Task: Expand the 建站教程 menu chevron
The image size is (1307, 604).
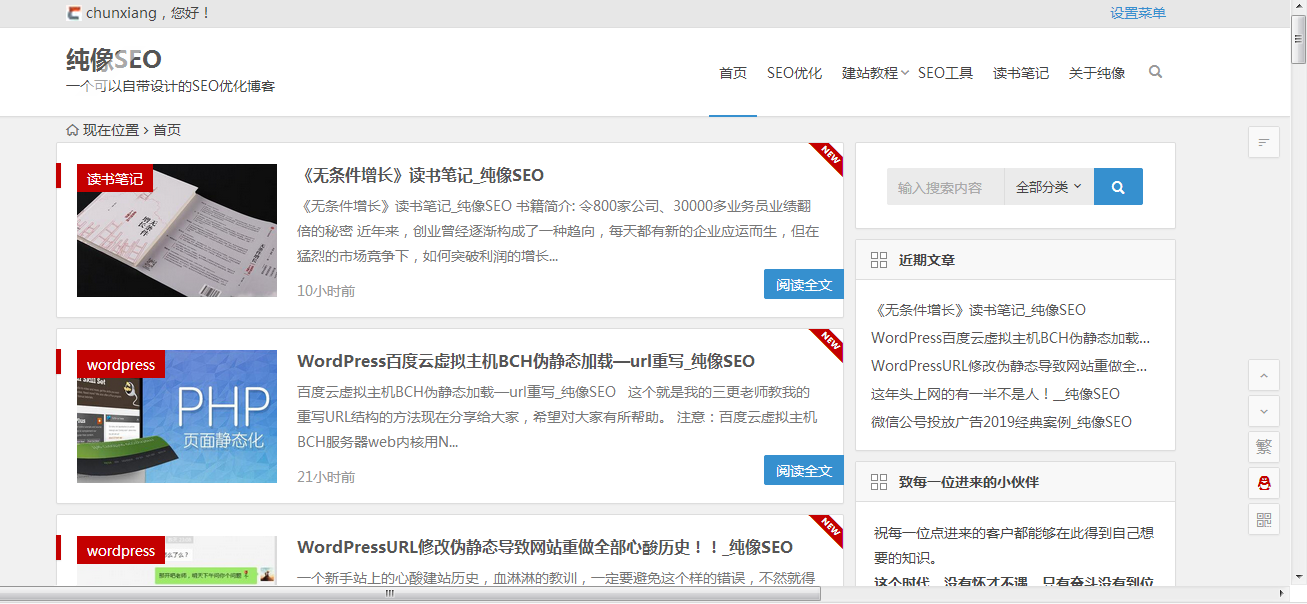Action: pos(904,73)
